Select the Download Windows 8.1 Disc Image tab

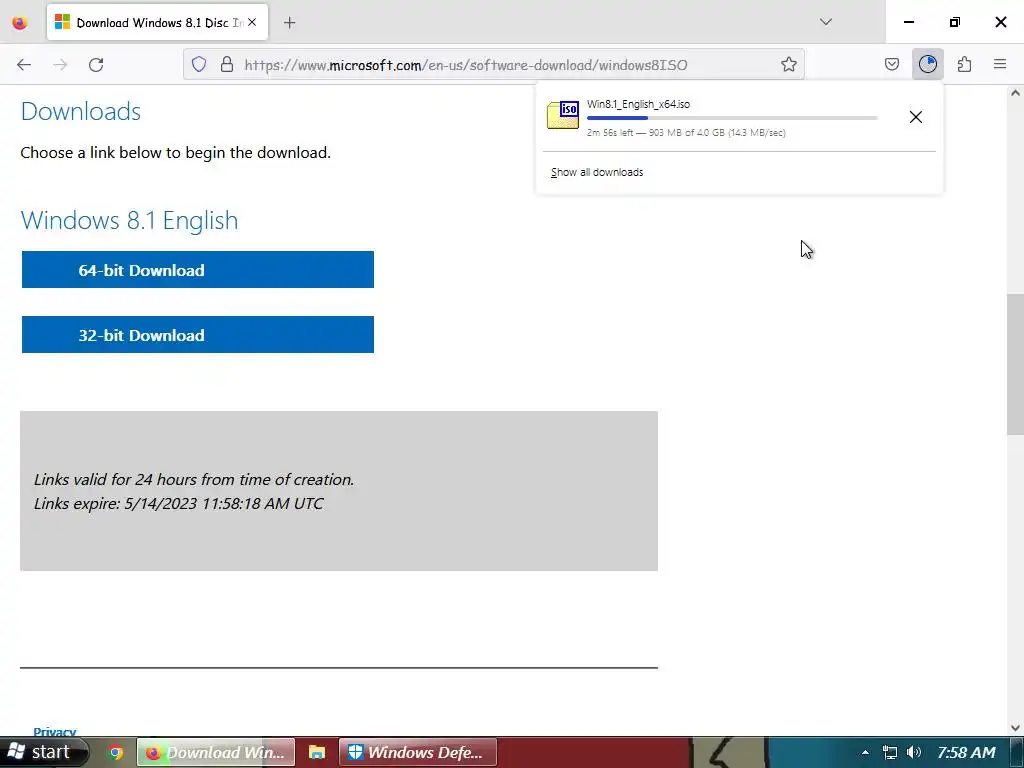[157, 23]
